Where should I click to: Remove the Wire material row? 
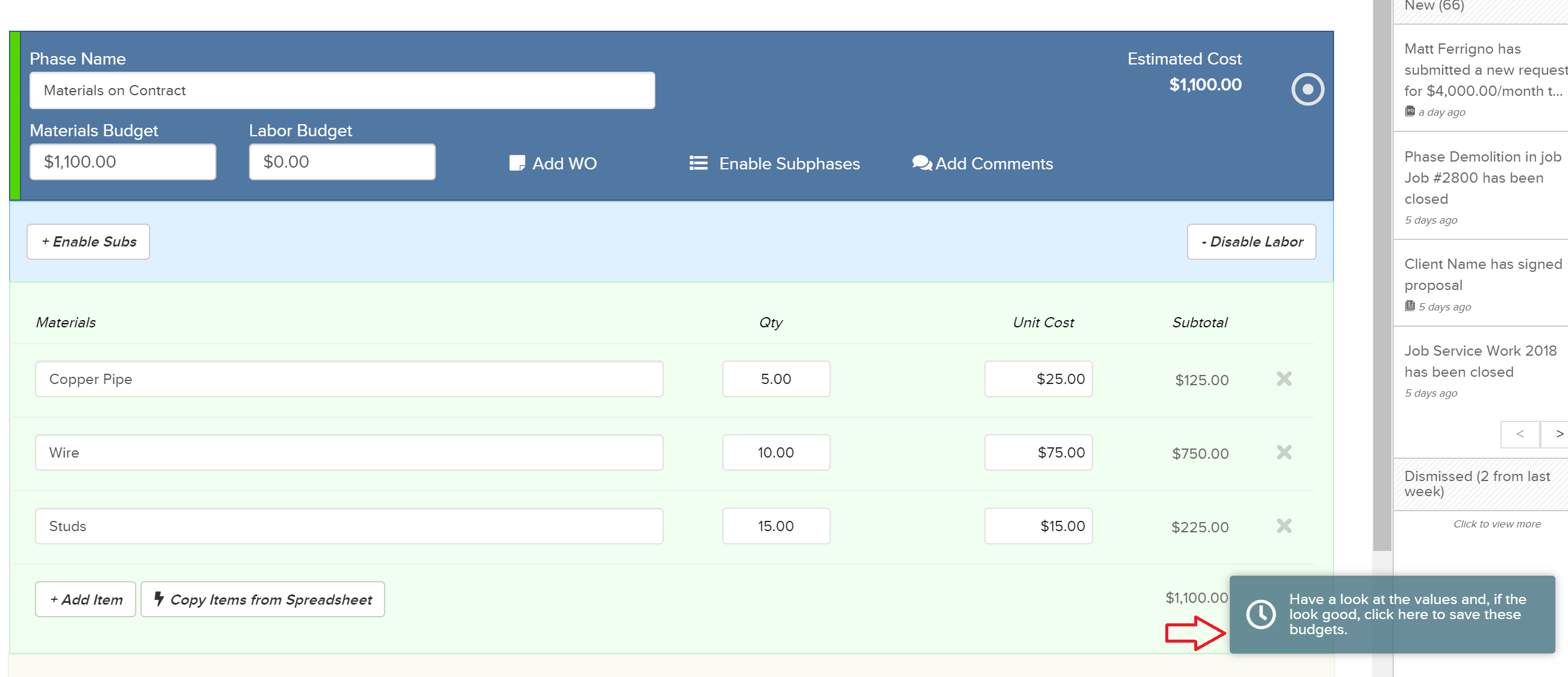[1283, 452]
